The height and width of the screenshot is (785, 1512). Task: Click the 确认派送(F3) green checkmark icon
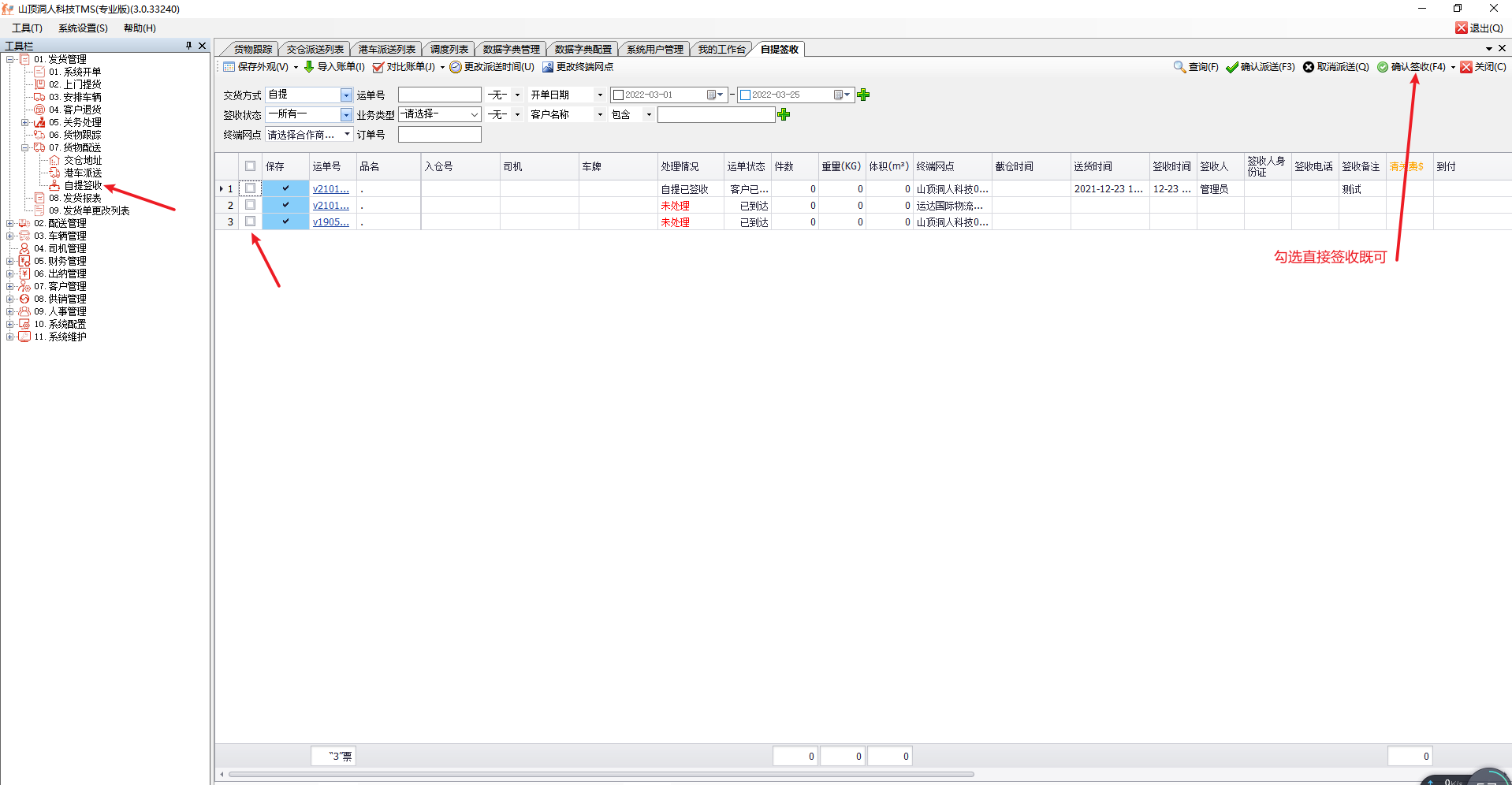point(1232,67)
